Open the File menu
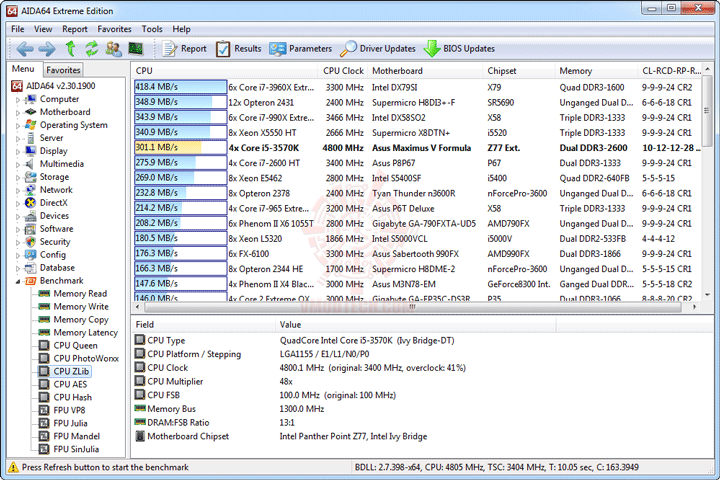Viewport: 720px width, 480px height. pos(18,29)
